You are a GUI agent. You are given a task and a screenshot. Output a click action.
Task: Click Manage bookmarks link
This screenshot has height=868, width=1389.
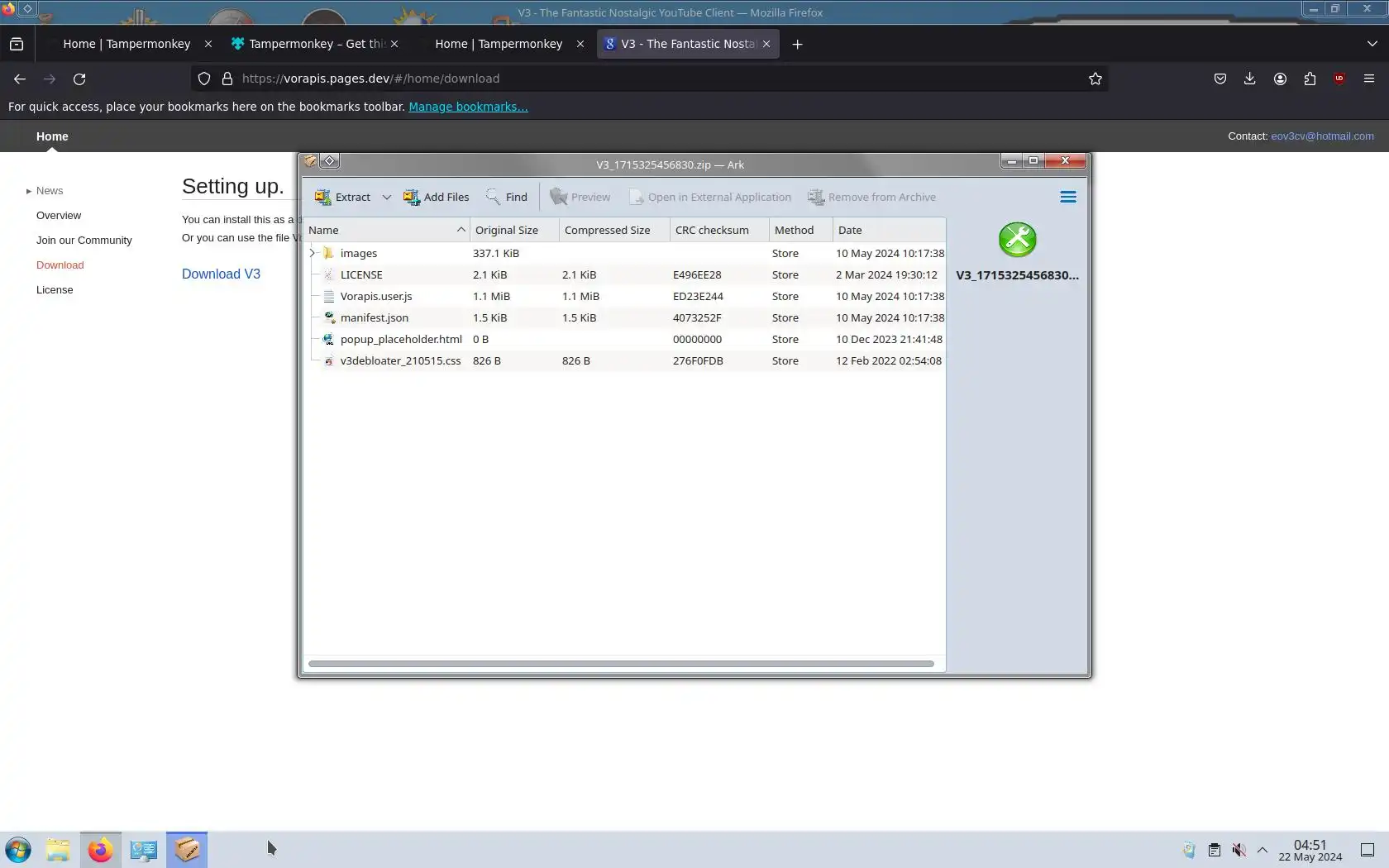pos(468,107)
